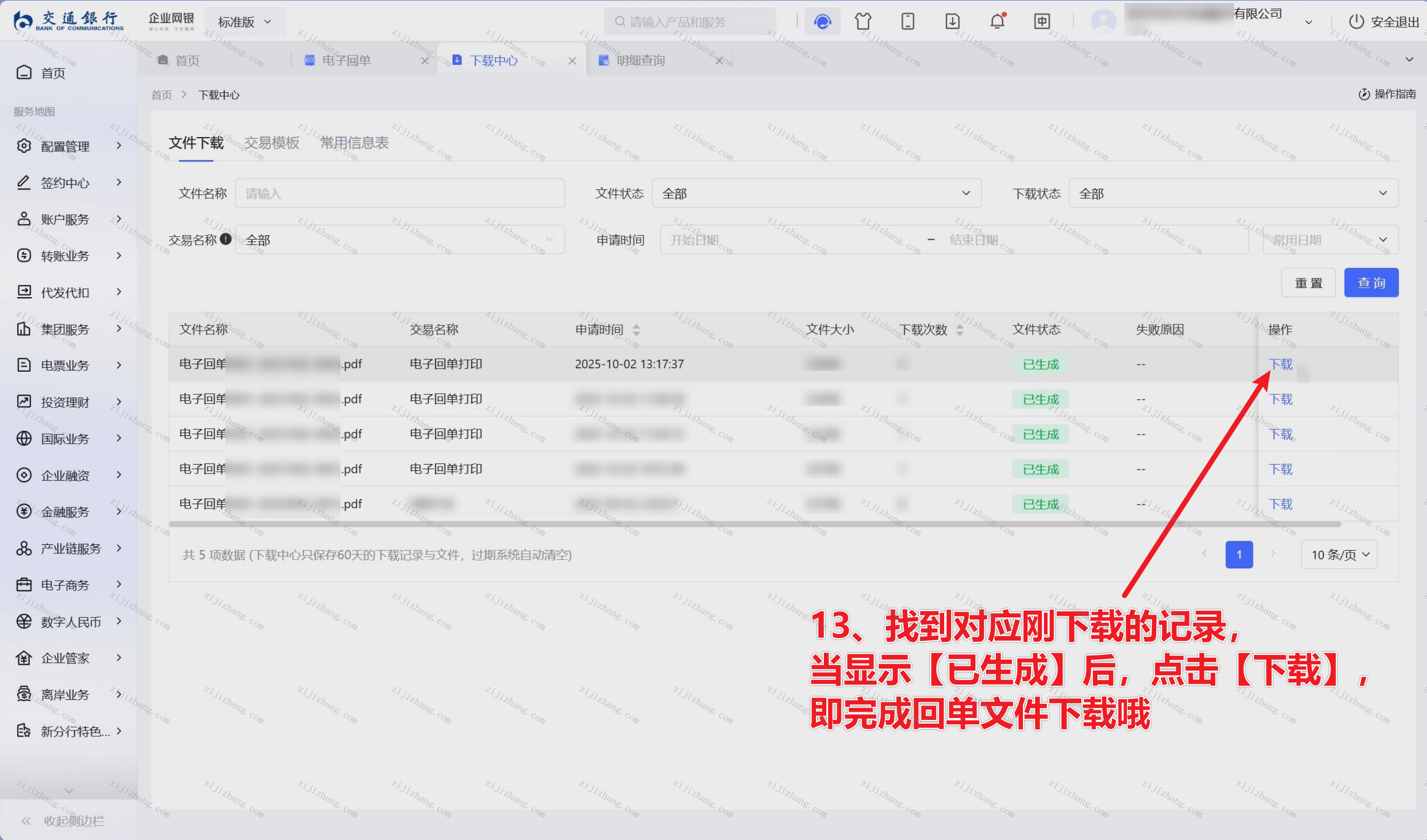This screenshot has height=840, width=1427.
Task: Open the 操作指南 guide icon
Action: tap(1364, 94)
